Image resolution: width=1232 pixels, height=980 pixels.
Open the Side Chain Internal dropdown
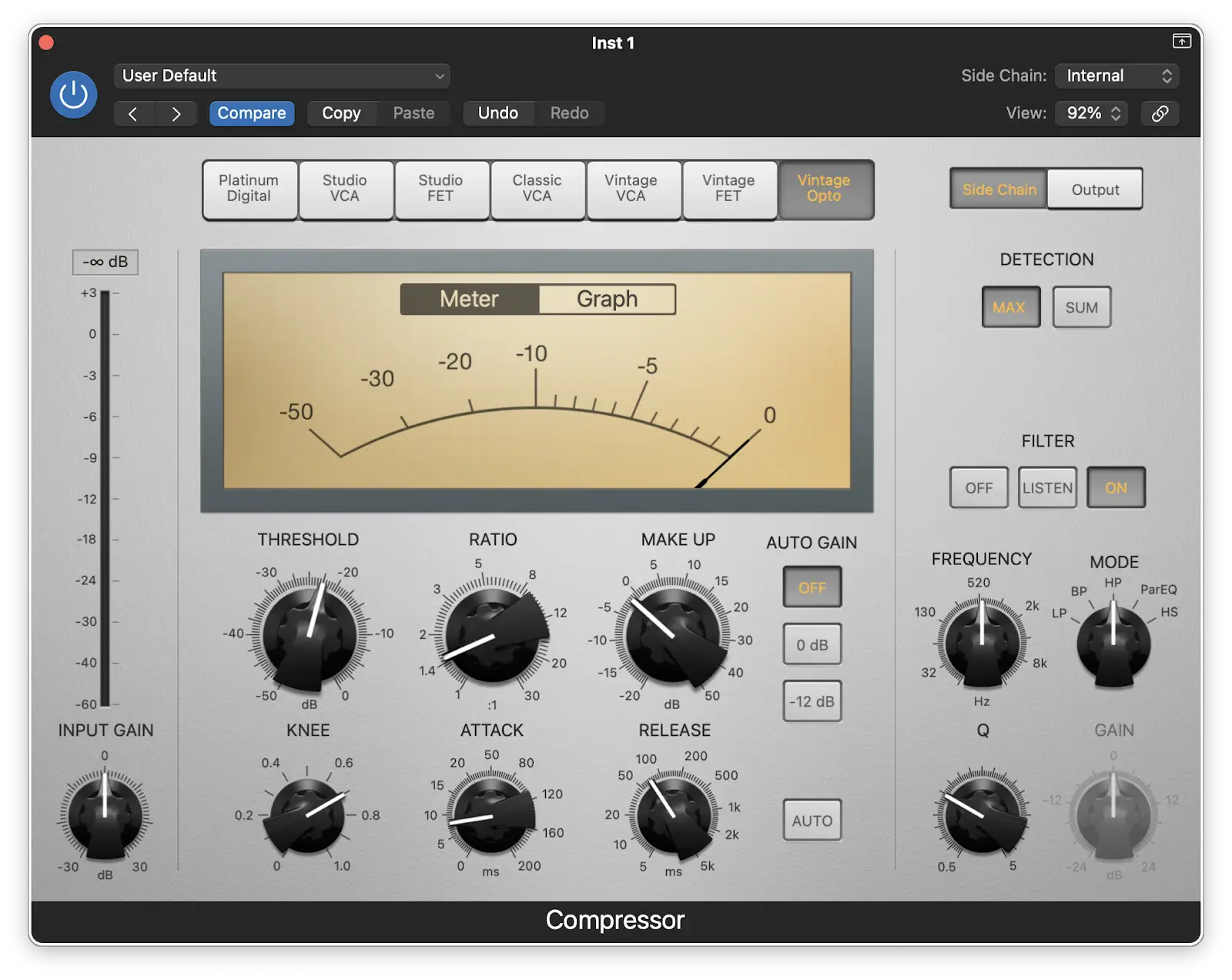[1117, 75]
